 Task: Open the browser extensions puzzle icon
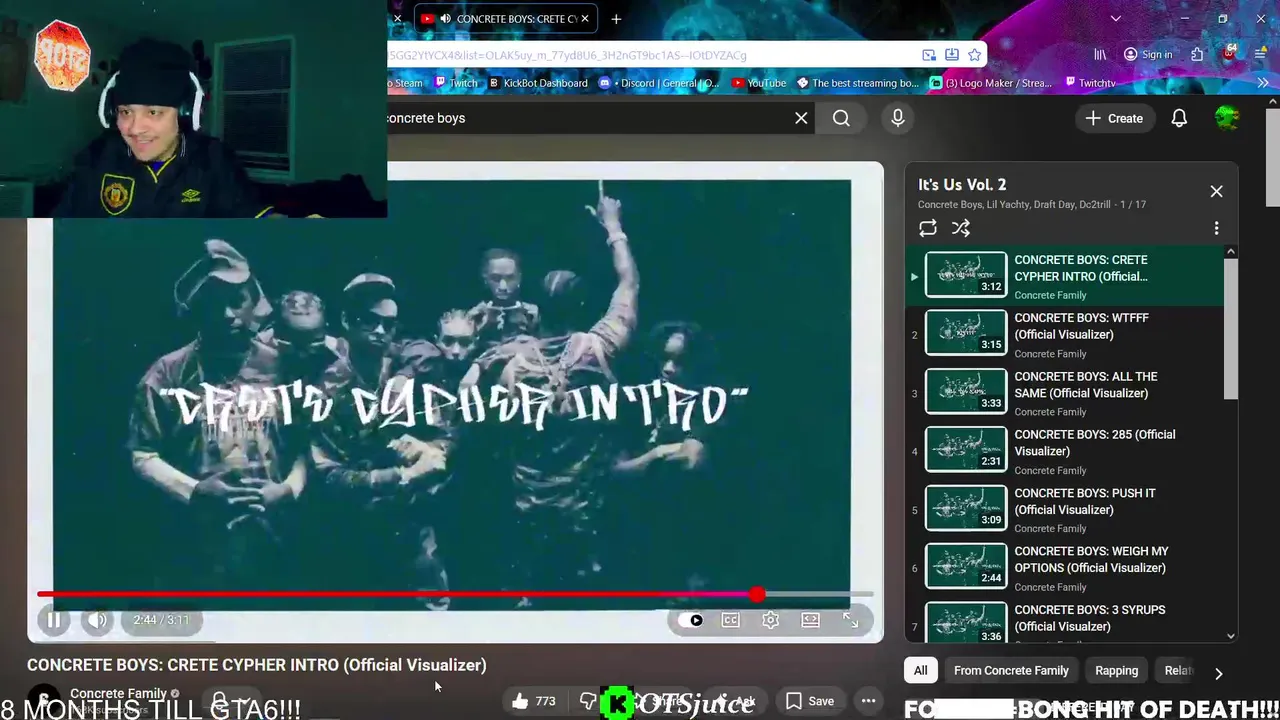click(x=1197, y=55)
